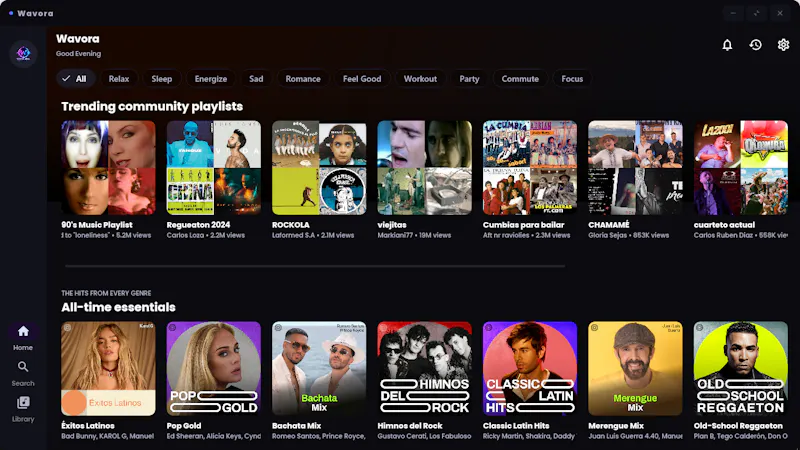Open Search in sidebar

23,373
